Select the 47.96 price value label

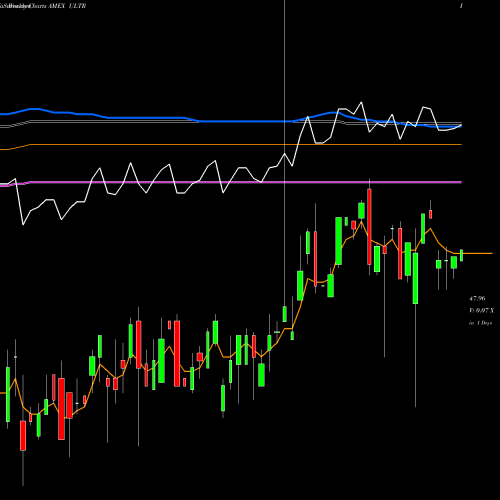pos(477,299)
